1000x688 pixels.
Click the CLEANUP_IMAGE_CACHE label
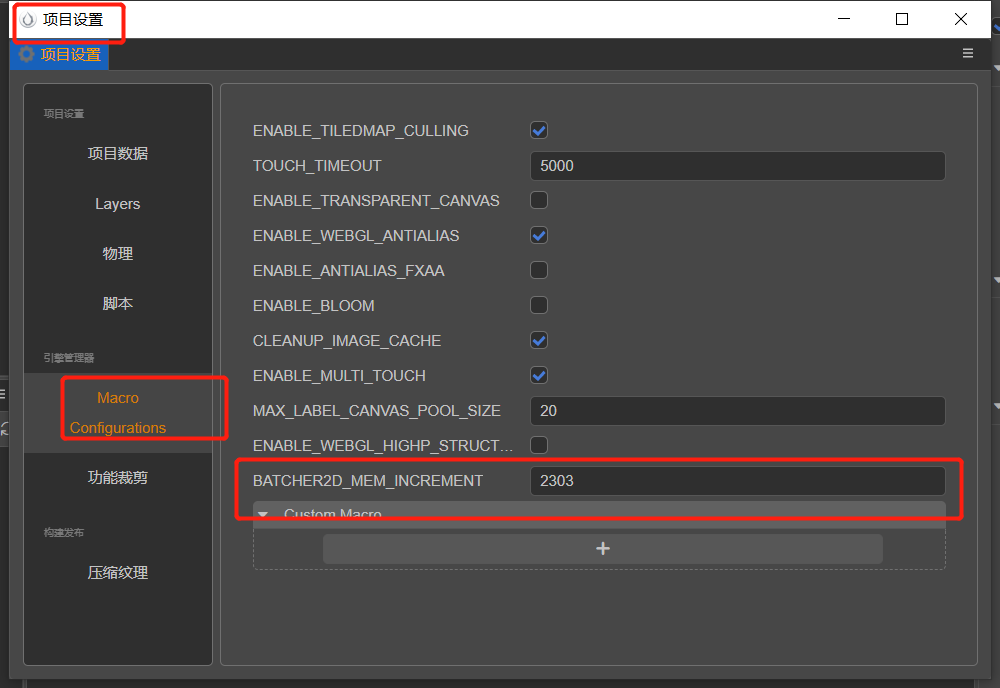(347, 341)
